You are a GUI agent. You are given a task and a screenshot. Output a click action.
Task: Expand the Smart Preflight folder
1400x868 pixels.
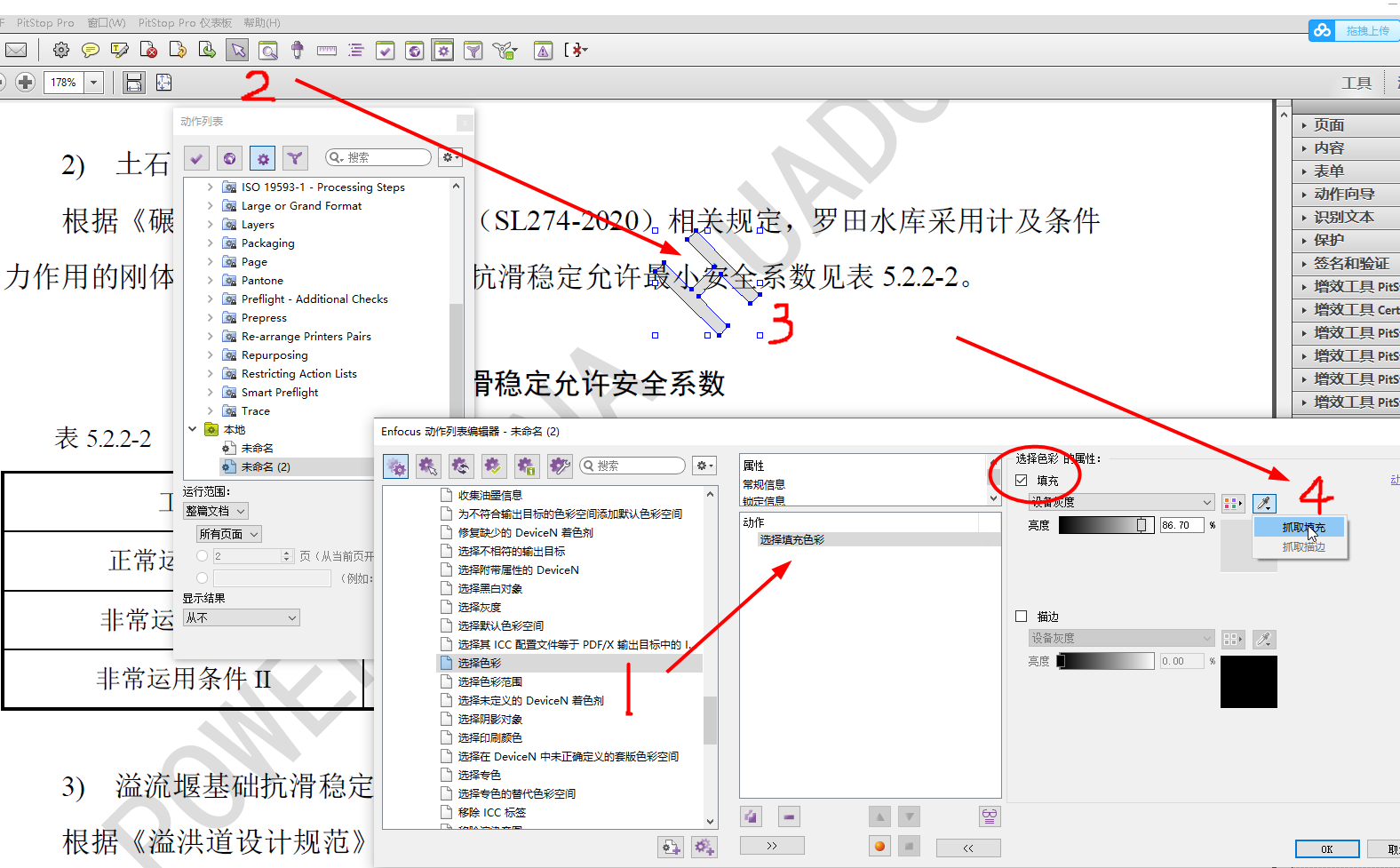211,393
